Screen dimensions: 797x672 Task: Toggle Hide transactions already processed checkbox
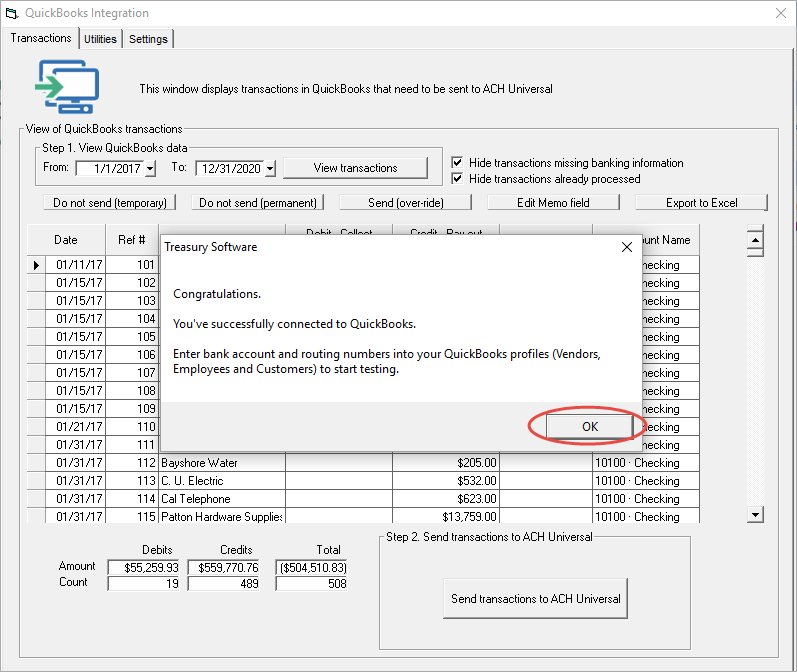(458, 179)
